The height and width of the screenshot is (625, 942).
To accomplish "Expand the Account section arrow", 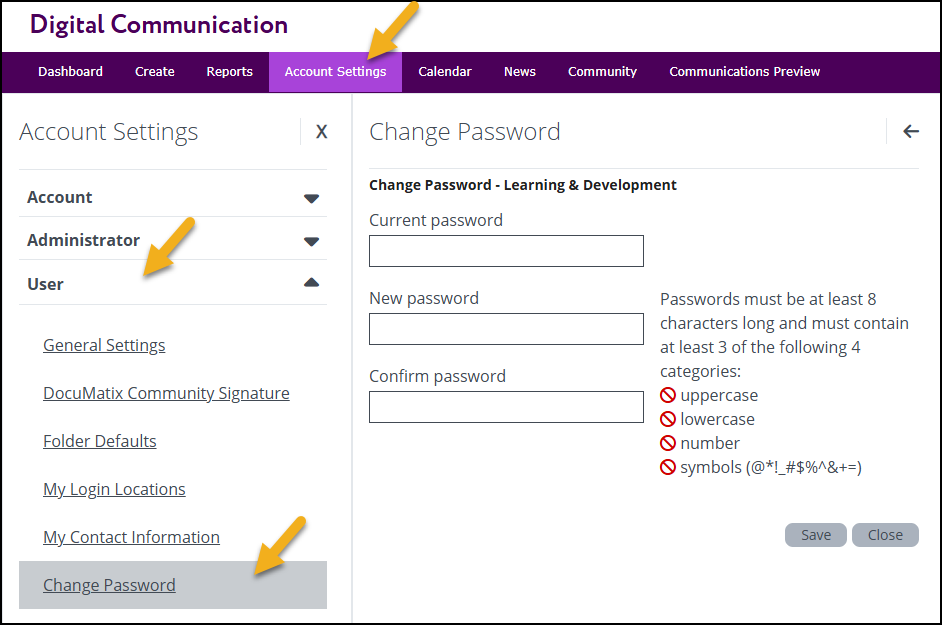I will [311, 198].
